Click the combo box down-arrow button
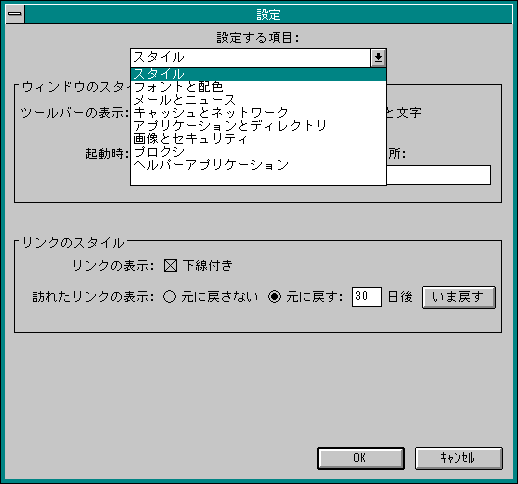 (x=378, y=58)
